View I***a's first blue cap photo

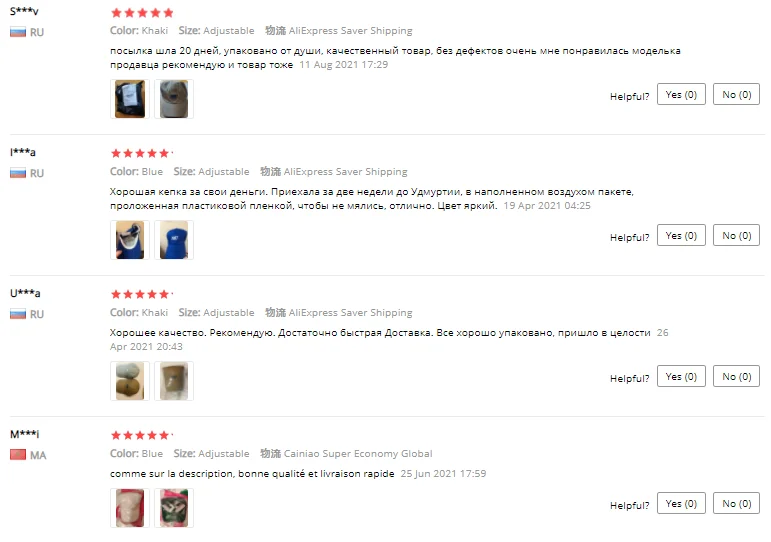point(130,240)
